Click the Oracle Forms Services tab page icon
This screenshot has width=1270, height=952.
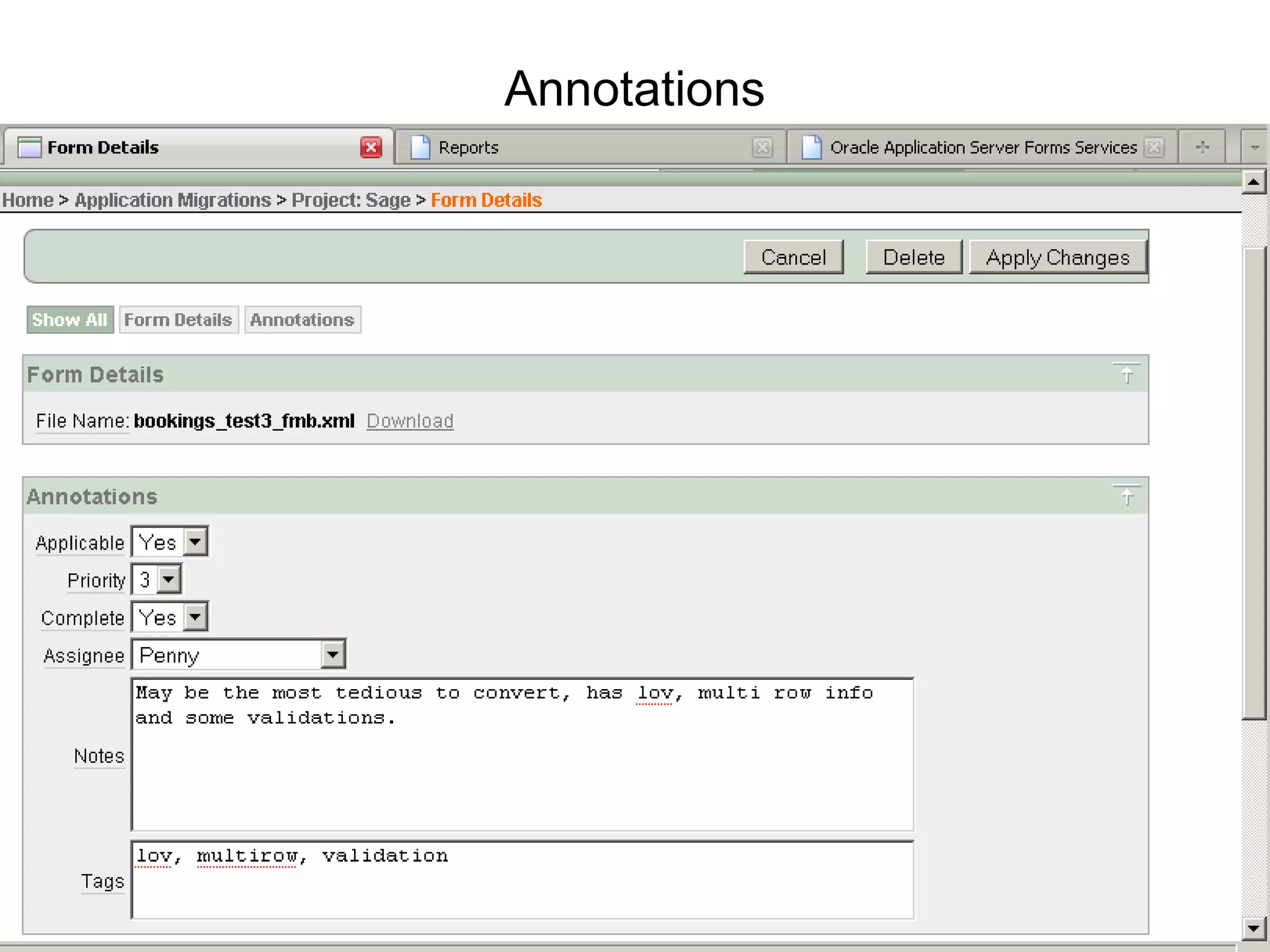click(812, 148)
